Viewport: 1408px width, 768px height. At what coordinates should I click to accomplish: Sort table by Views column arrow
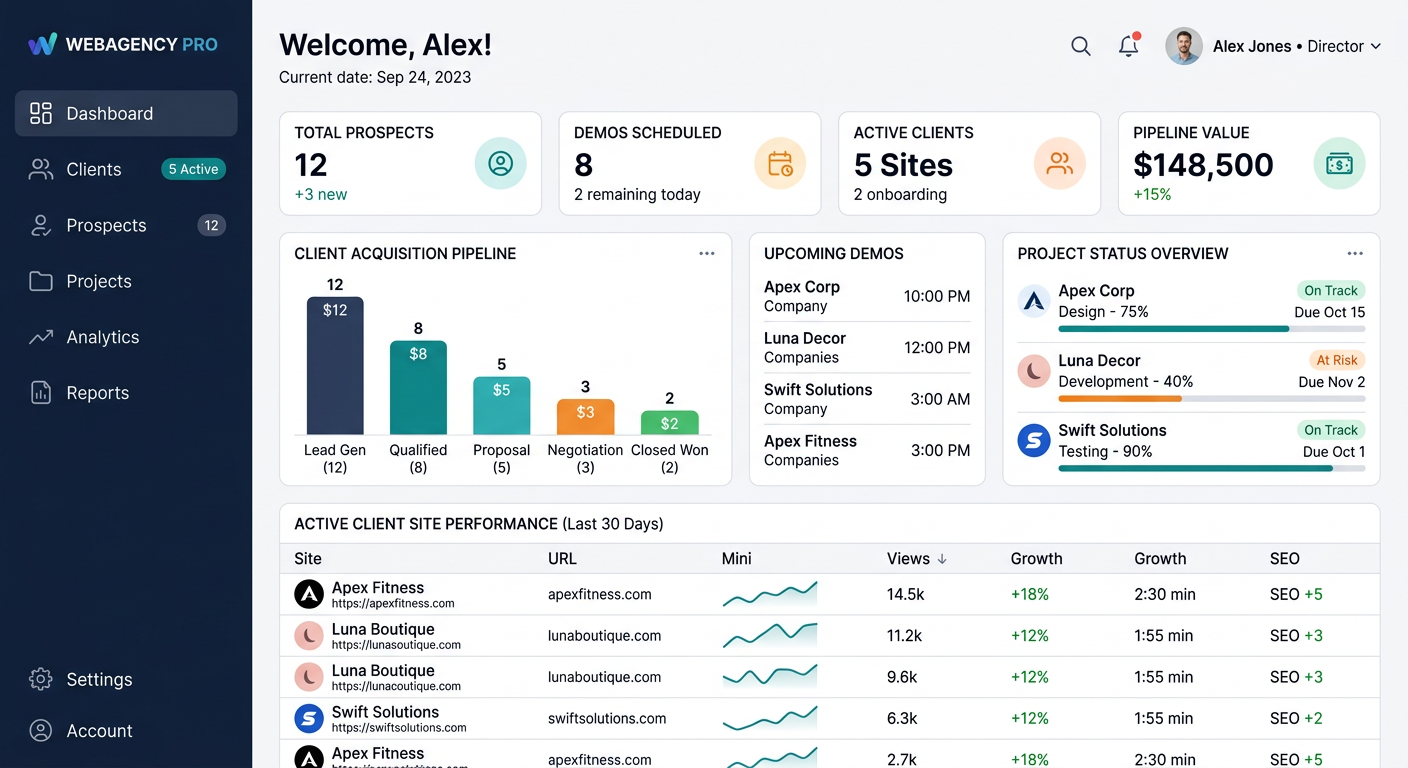(x=942, y=559)
